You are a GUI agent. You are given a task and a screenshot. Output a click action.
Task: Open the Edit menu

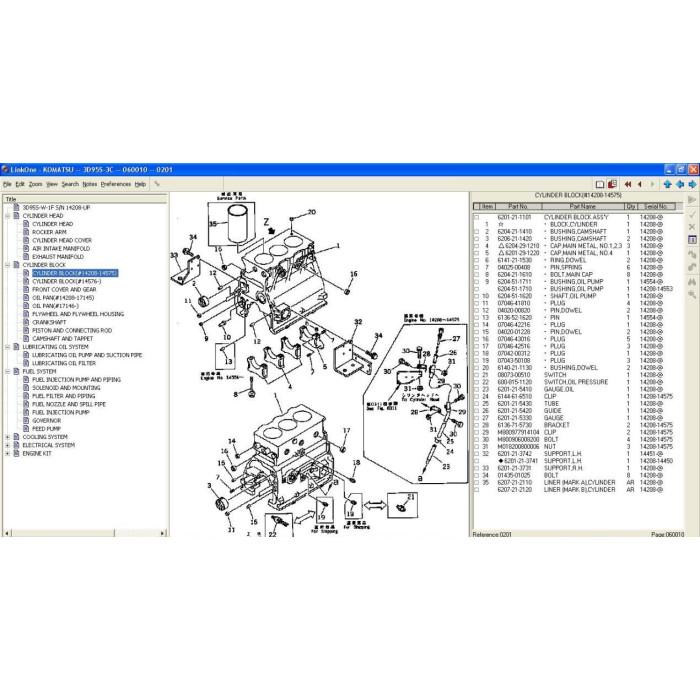pyautogui.click(x=20, y=184)
